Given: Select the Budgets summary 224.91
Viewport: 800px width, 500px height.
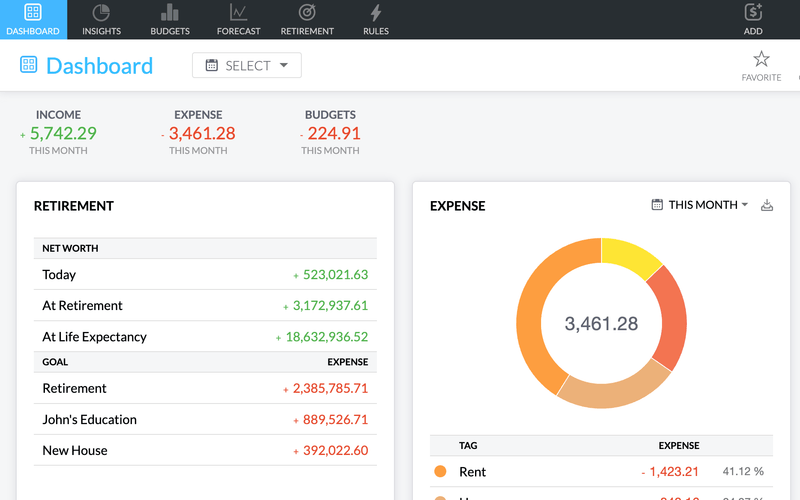Looking at the screenshot, I should (334, 133).
